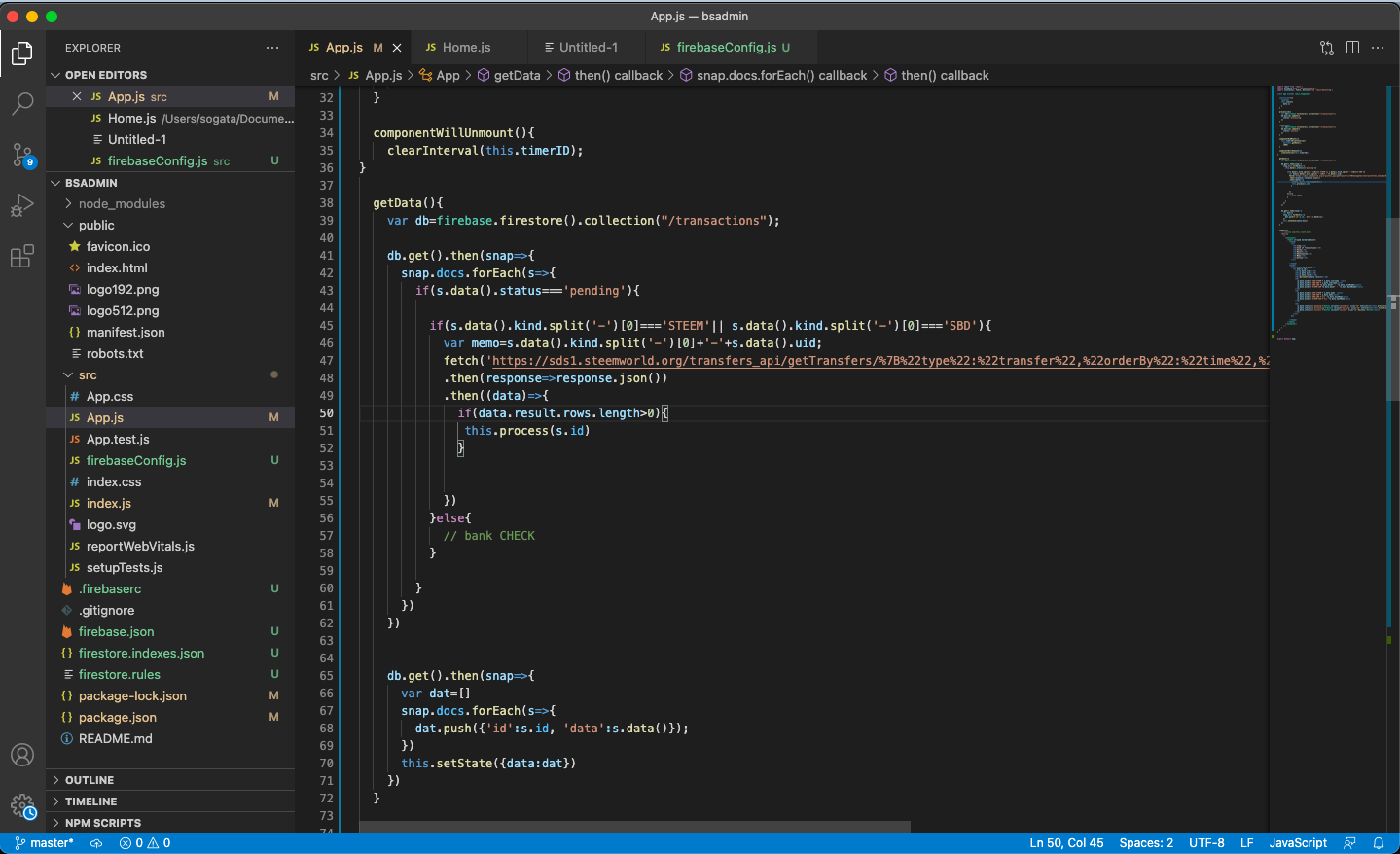Image resolution: width=1400 pixels, height=854 pixels.
Task: Open the notifications bell
Action: click(x=1379, y=843)
